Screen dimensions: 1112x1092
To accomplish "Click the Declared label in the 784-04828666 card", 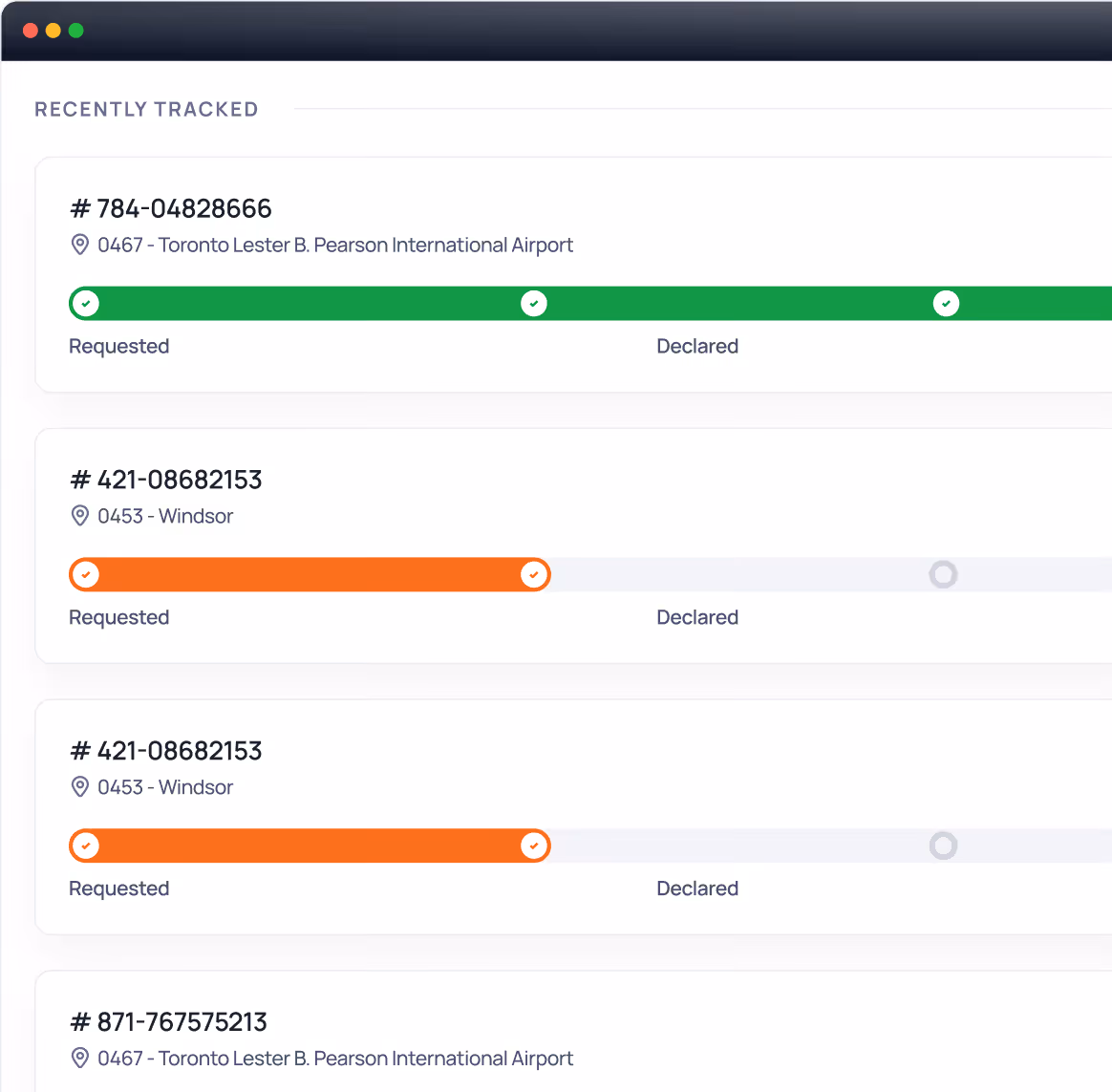I will [x=697, y=346].
